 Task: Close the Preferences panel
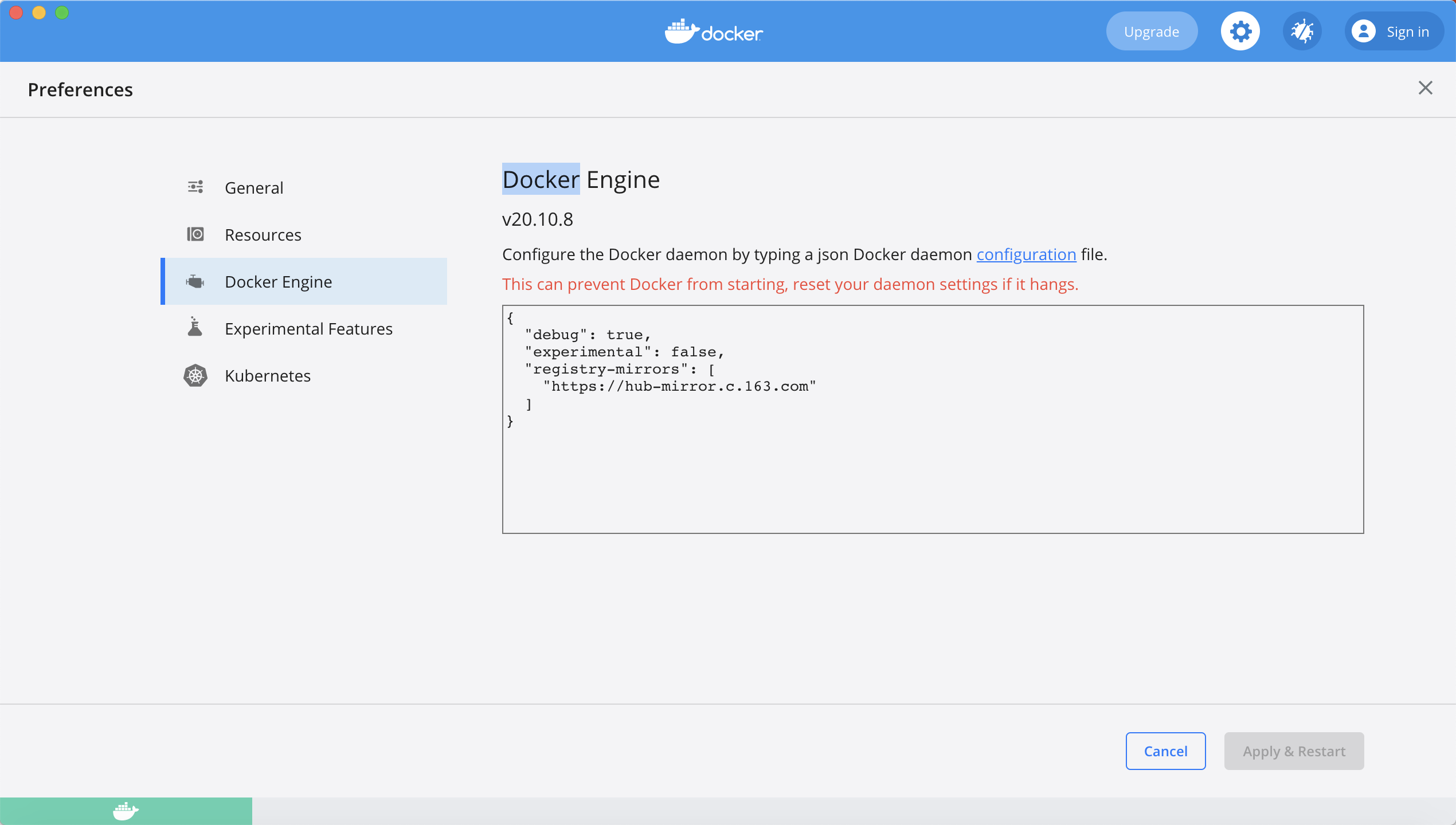1425,88
